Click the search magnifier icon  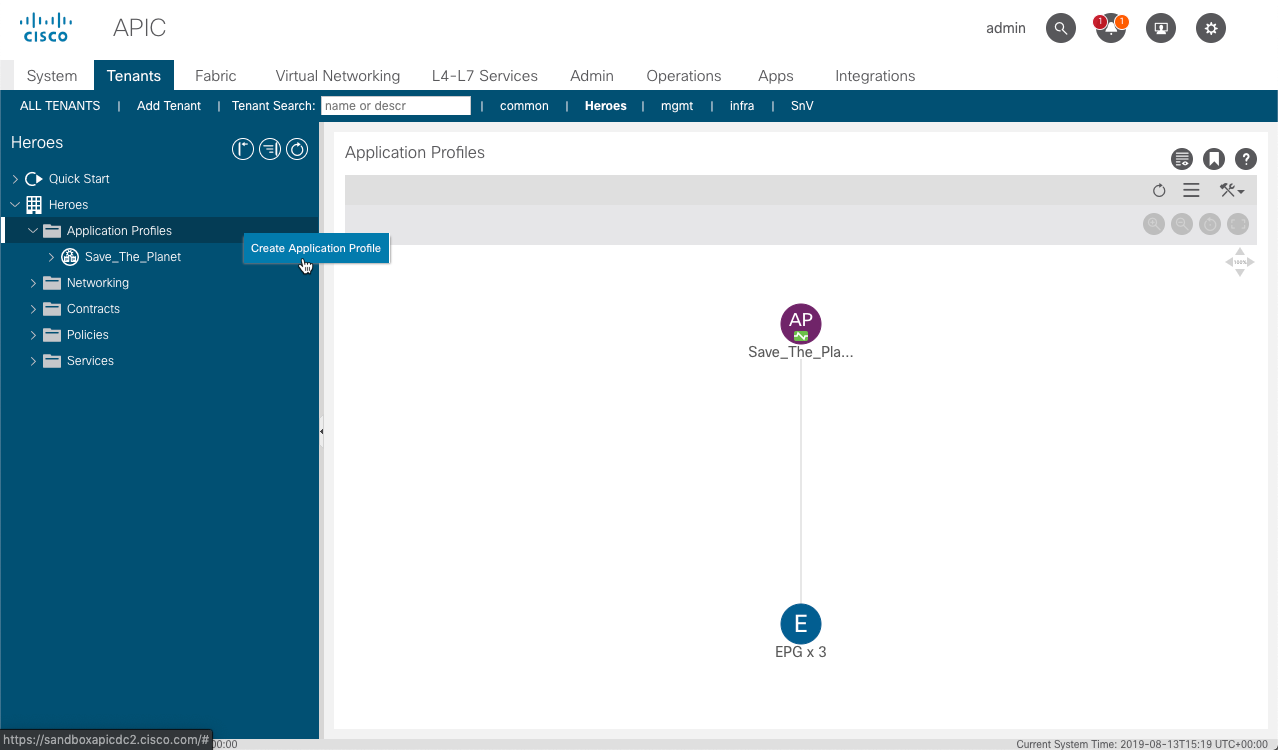pos(1060,28)
